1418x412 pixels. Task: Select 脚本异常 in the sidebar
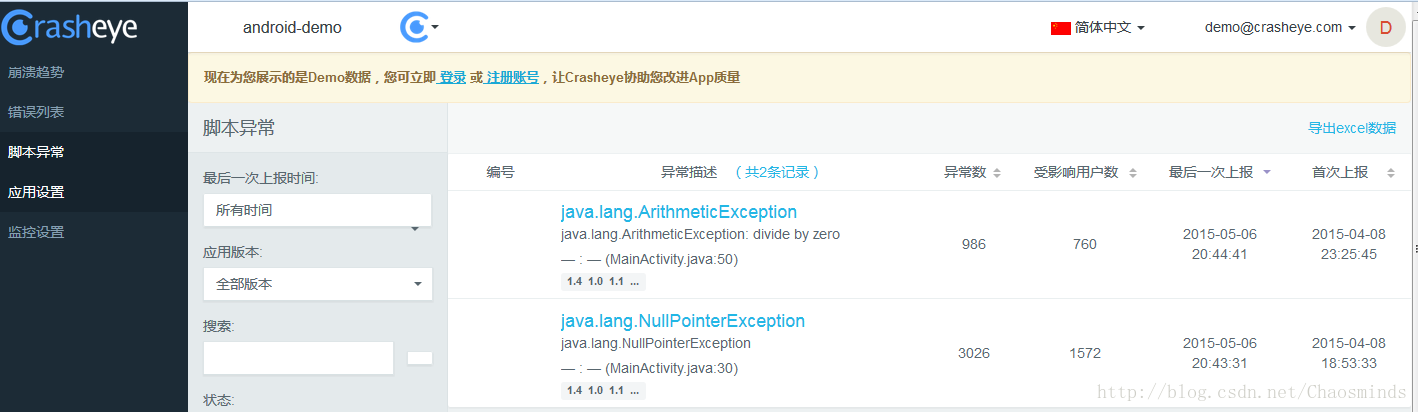(36, 152)
